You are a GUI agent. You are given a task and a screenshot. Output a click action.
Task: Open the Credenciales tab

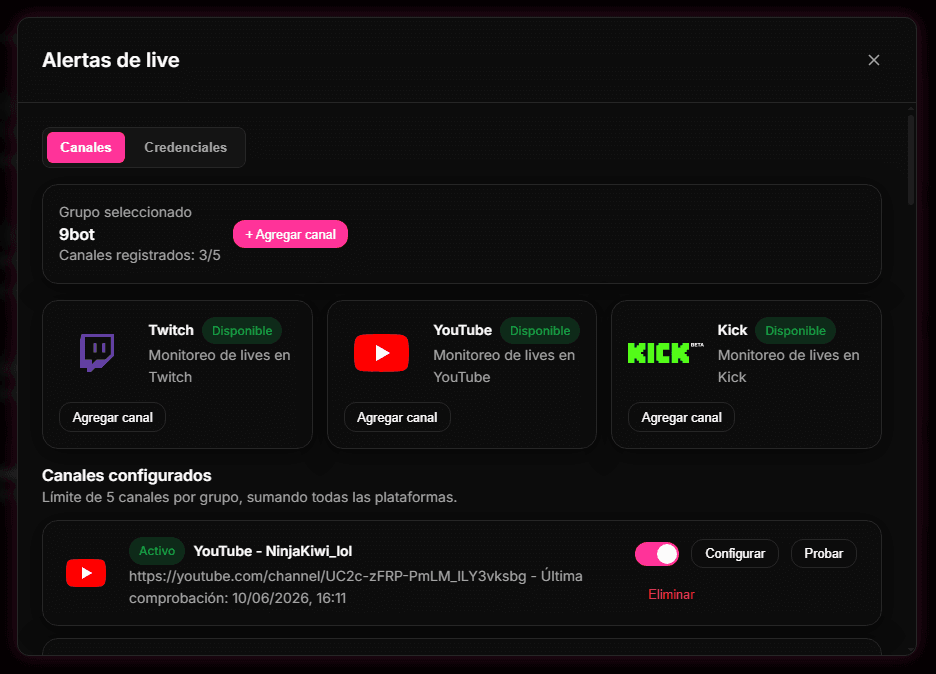(x=186, y=147)
